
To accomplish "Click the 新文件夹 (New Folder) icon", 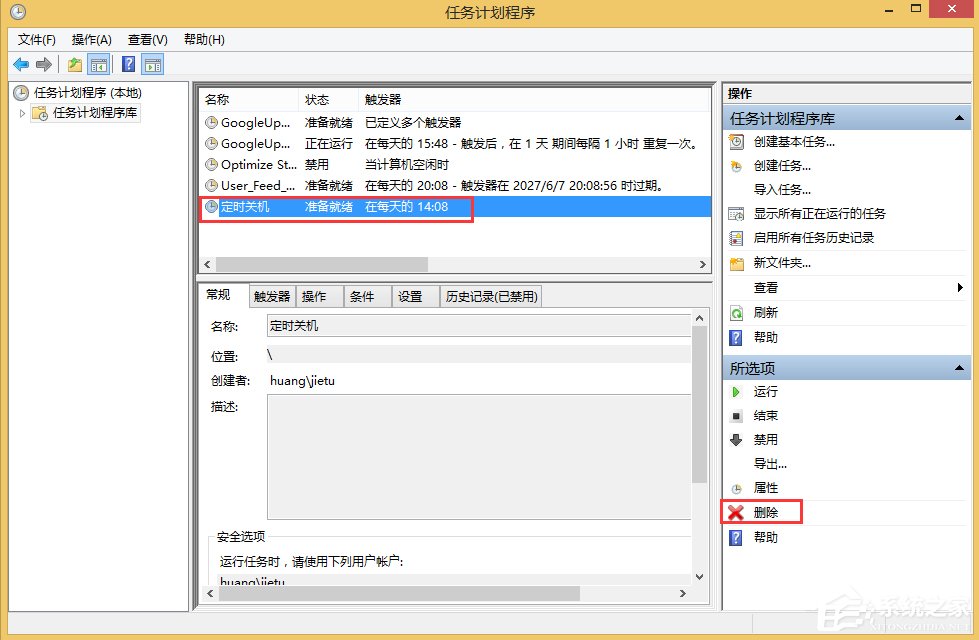I will (x=737, y=262).
